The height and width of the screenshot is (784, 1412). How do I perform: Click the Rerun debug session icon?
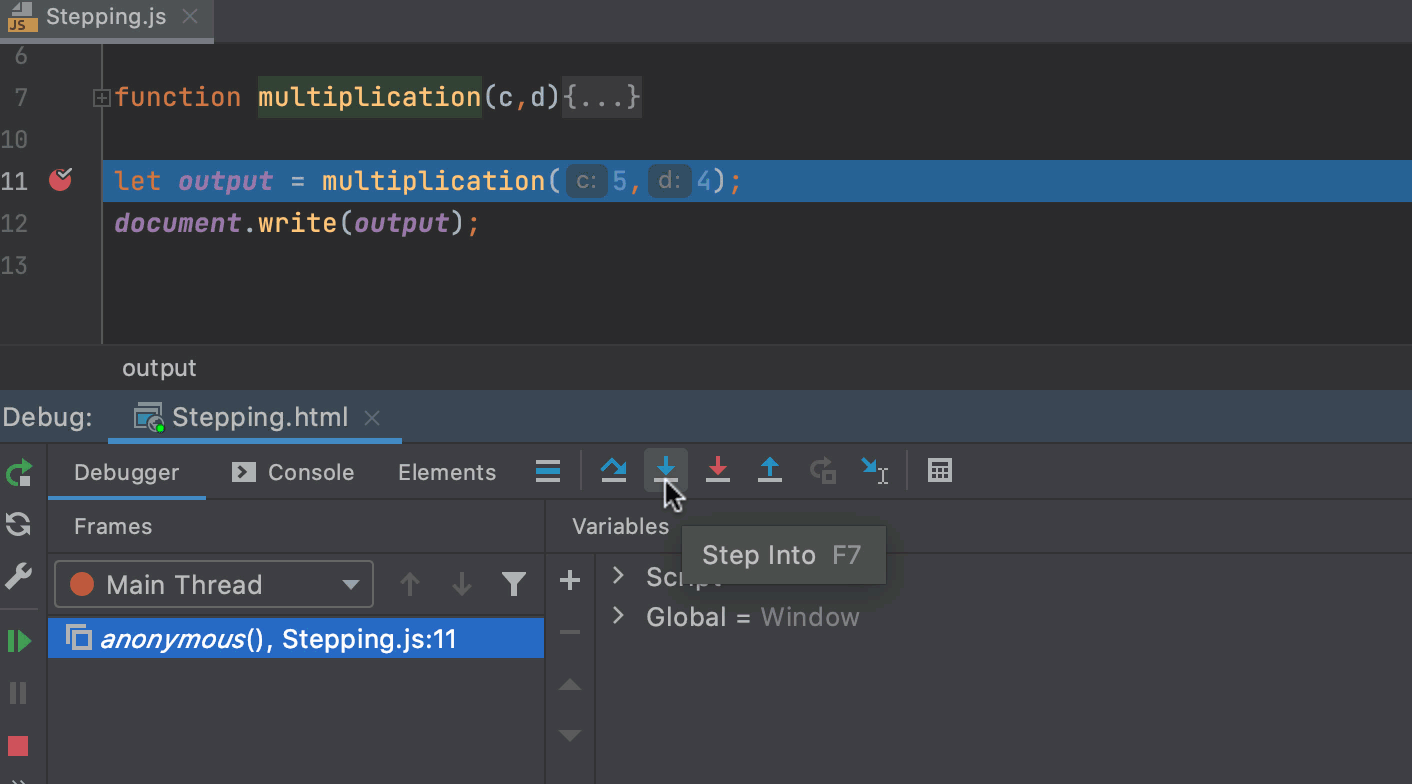pos(19,472)
